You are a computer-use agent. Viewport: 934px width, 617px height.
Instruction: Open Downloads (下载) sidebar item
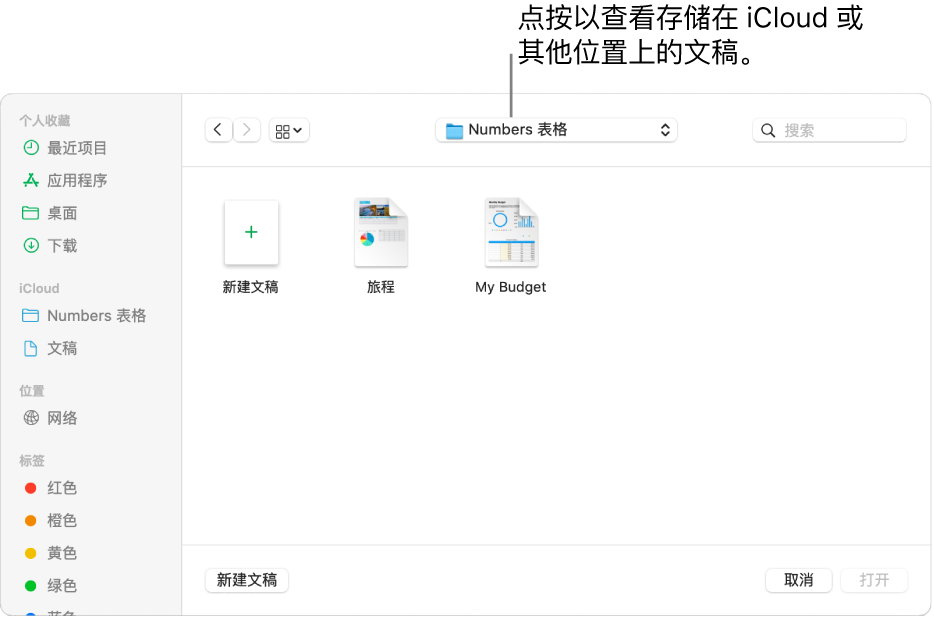[x=50, y=245]
